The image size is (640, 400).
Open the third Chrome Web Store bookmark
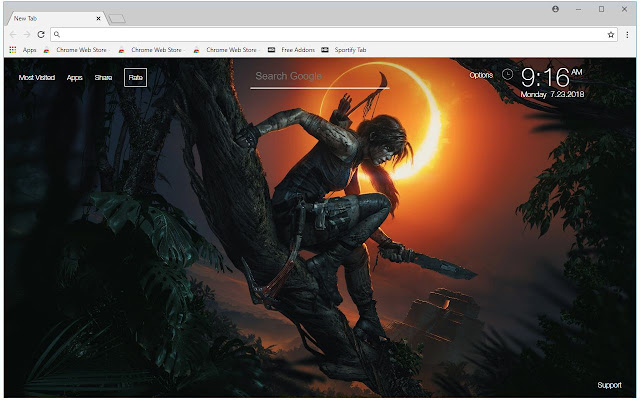[226, 50]
